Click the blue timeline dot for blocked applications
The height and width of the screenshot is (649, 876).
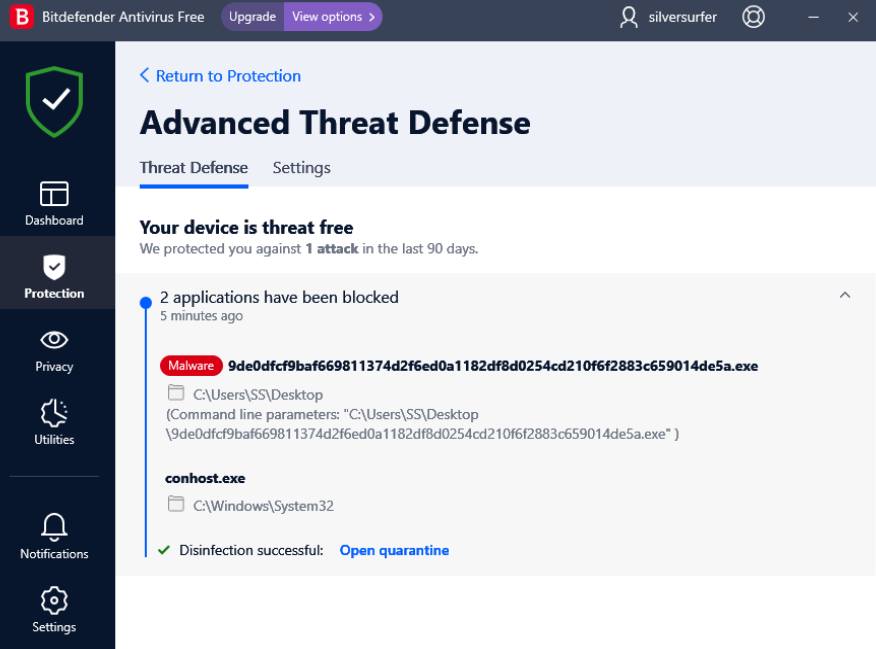(146, 303)
